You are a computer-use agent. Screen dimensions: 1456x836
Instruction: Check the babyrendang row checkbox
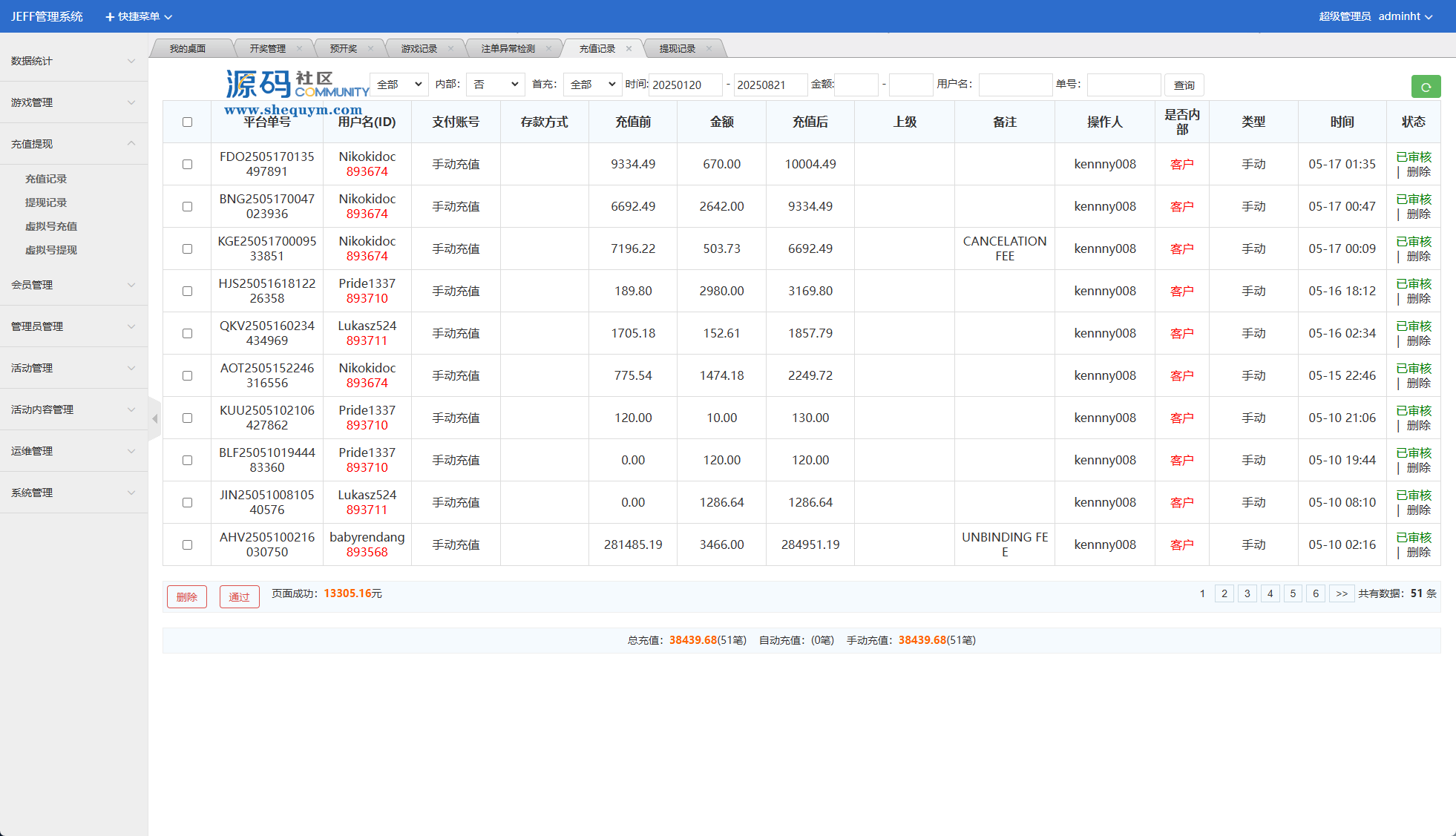coord(187,545)
